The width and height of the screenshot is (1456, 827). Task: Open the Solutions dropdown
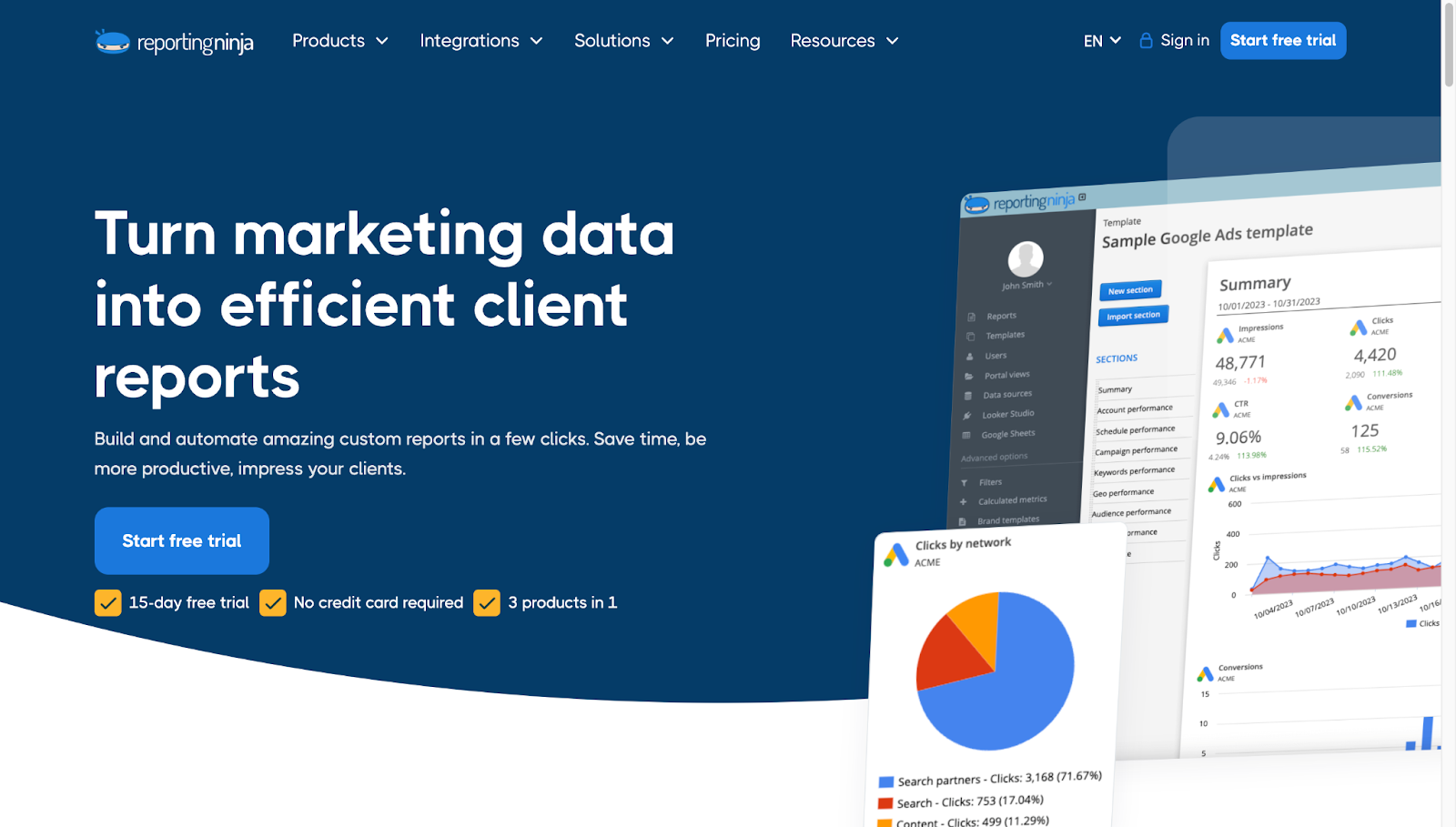pos(624,41)
